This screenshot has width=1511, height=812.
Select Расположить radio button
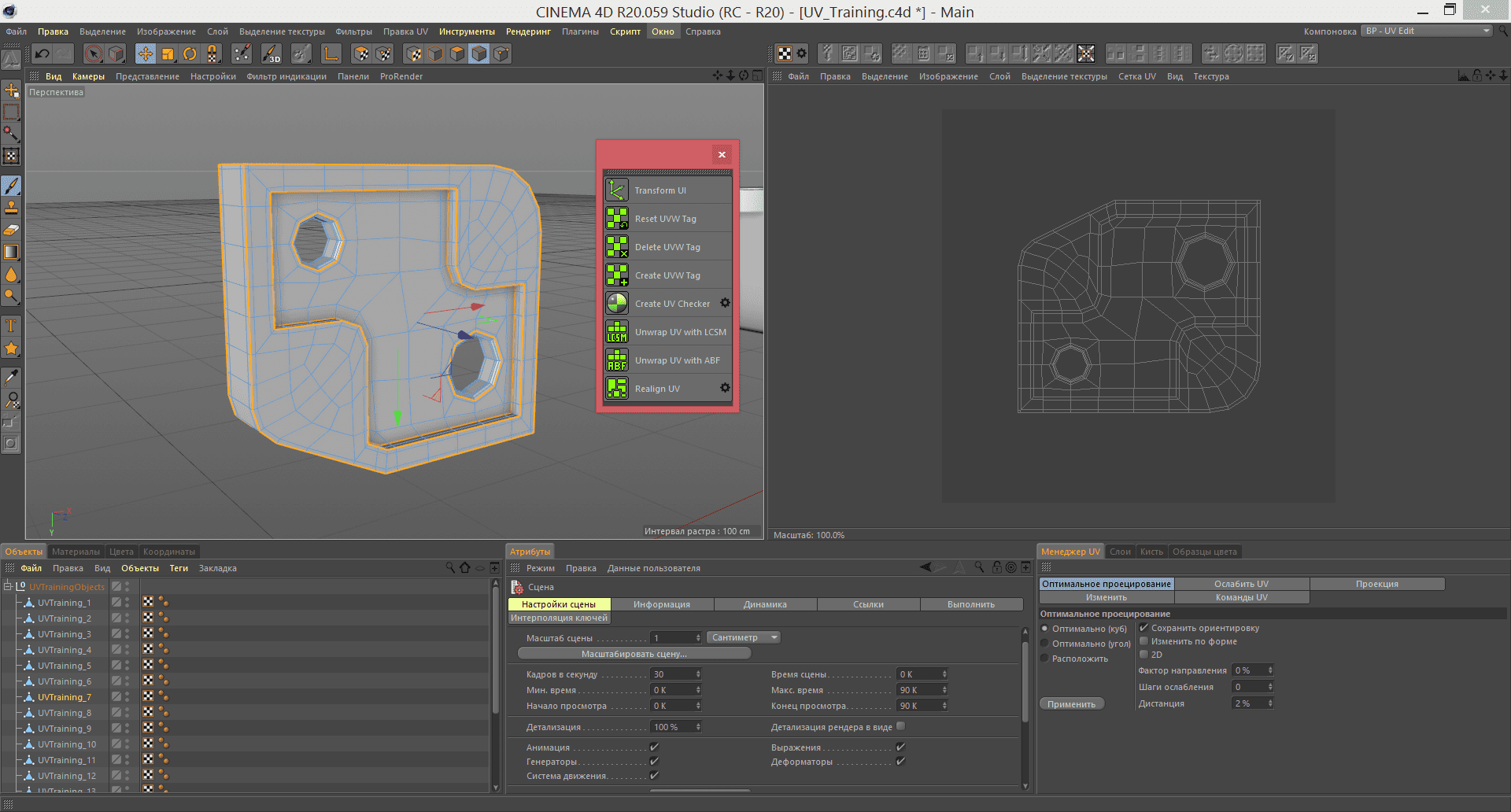pyautogui.click(x=1045, y=659)
